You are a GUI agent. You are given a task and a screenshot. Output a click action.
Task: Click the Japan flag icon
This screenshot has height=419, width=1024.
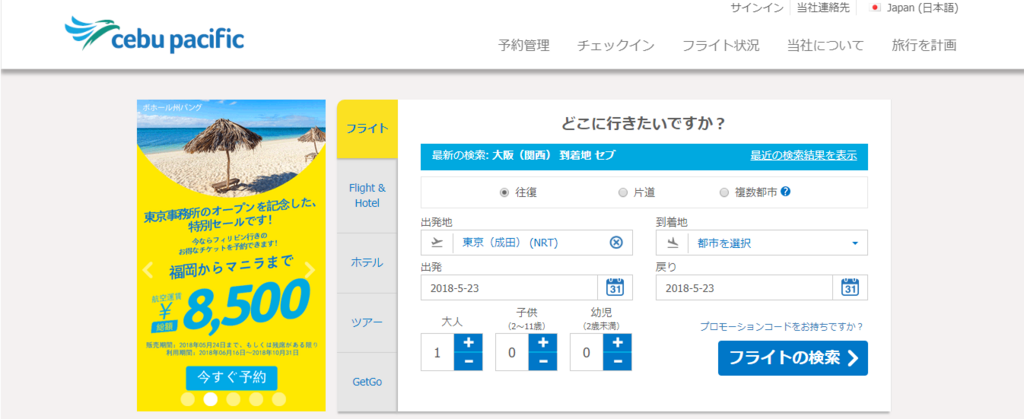tap(875, 8)
